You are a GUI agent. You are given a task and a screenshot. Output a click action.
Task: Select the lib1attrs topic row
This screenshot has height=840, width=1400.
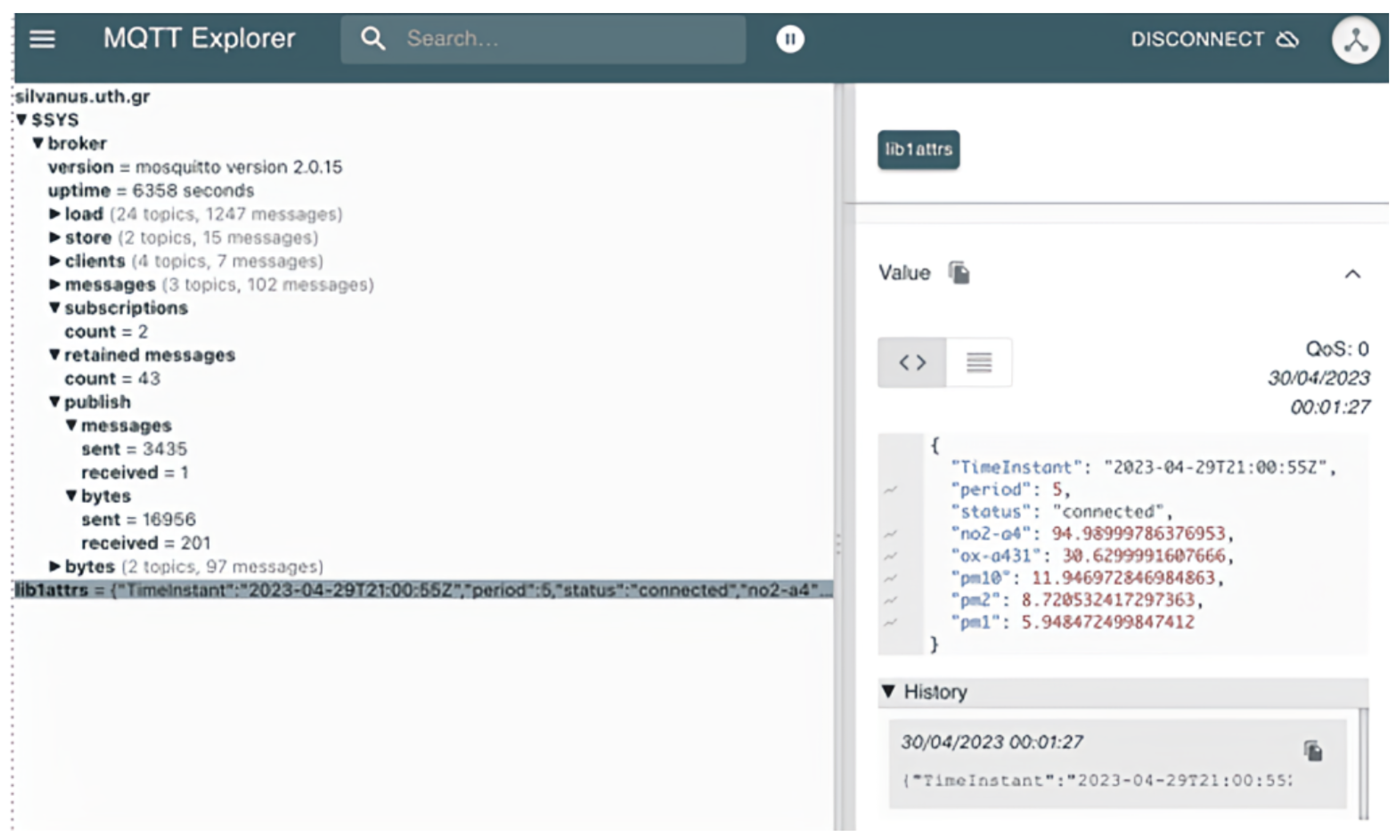(x=424, y=590)
